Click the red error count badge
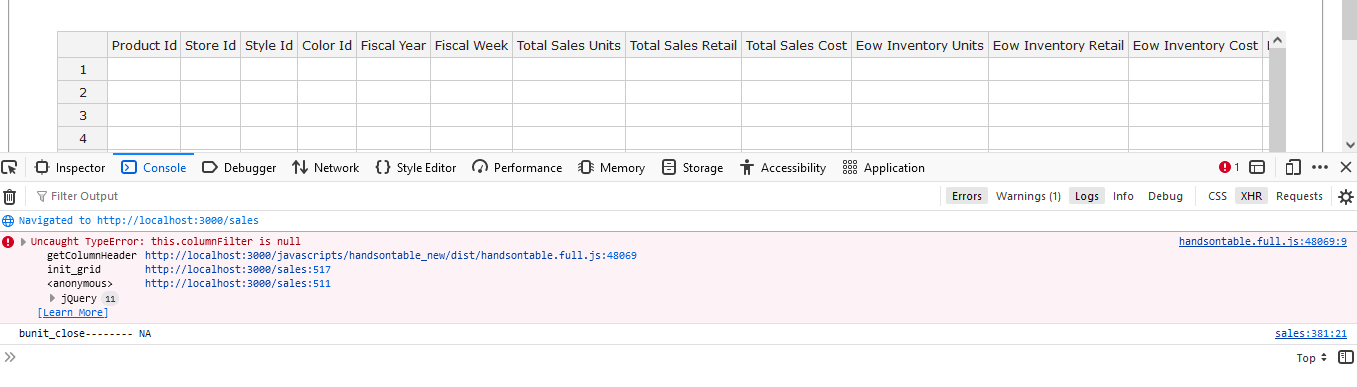This screenshot has height=387, width=1357. 1229,167
